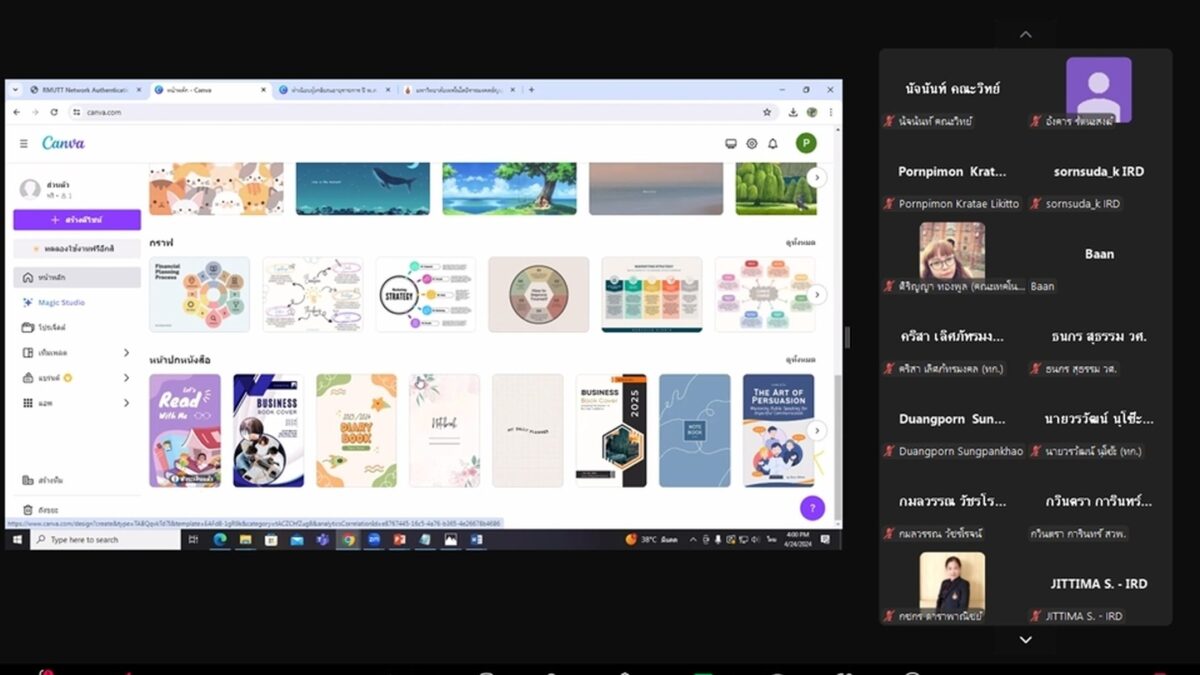Open the Marketing Strategy circular graph template
Image resolution: width=1200 pixels, height=675 pixels.
[425, 294]
